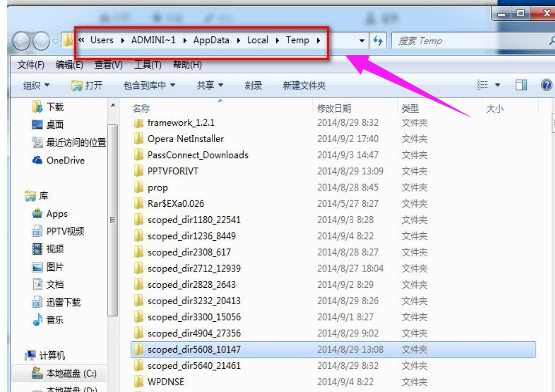
Task: Open the help question mark icon
Action: pos(547,85)
